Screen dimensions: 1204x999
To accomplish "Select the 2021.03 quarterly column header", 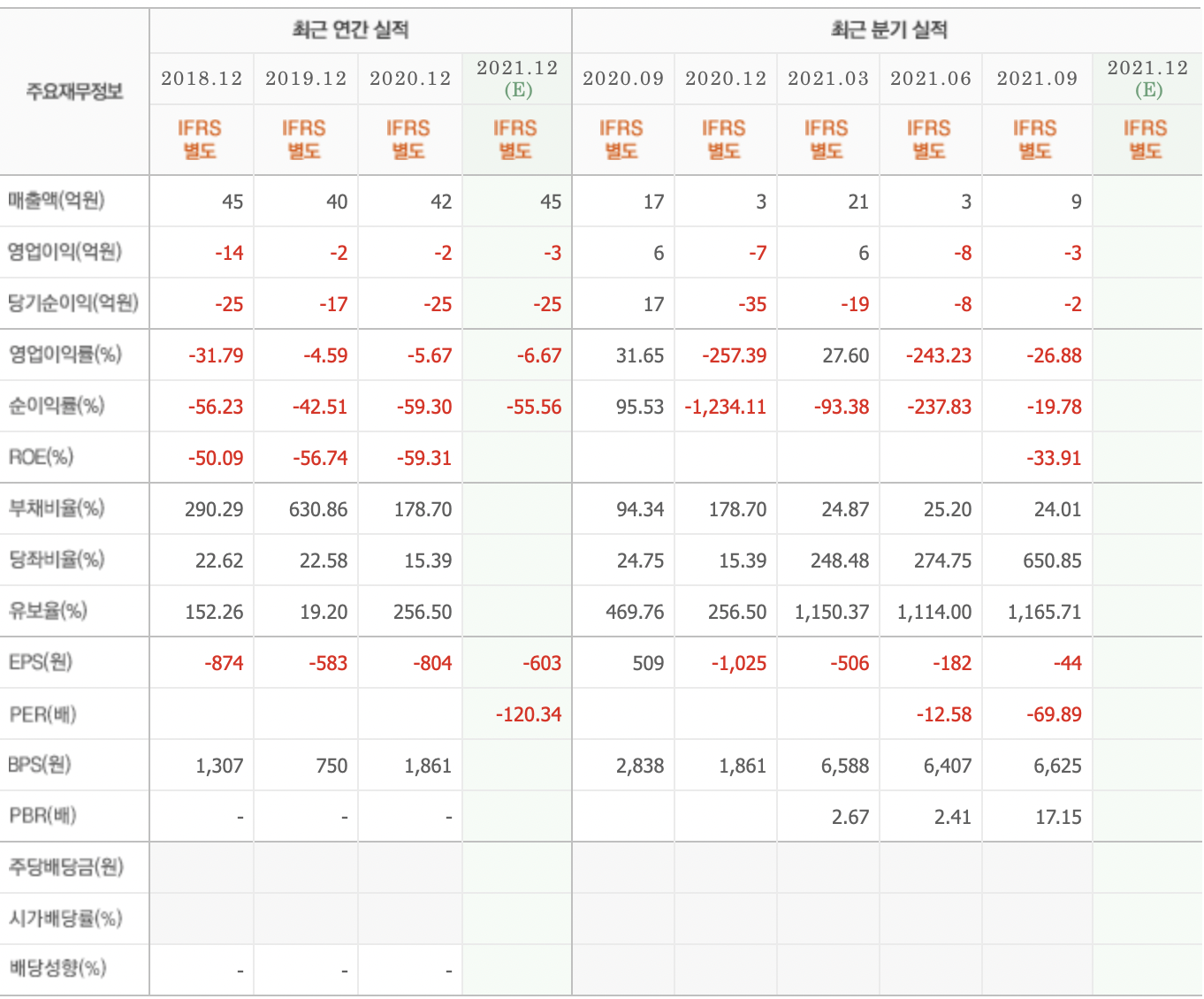I will (828, 79).
